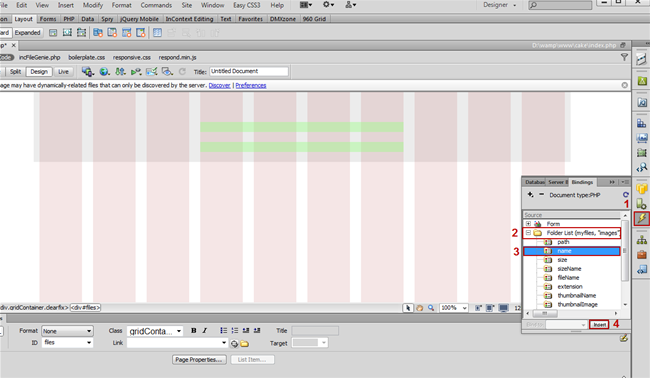The image size is (650, 378).
Task: Switch to the Server Behaviors panel tab
Action: [558, 182]
